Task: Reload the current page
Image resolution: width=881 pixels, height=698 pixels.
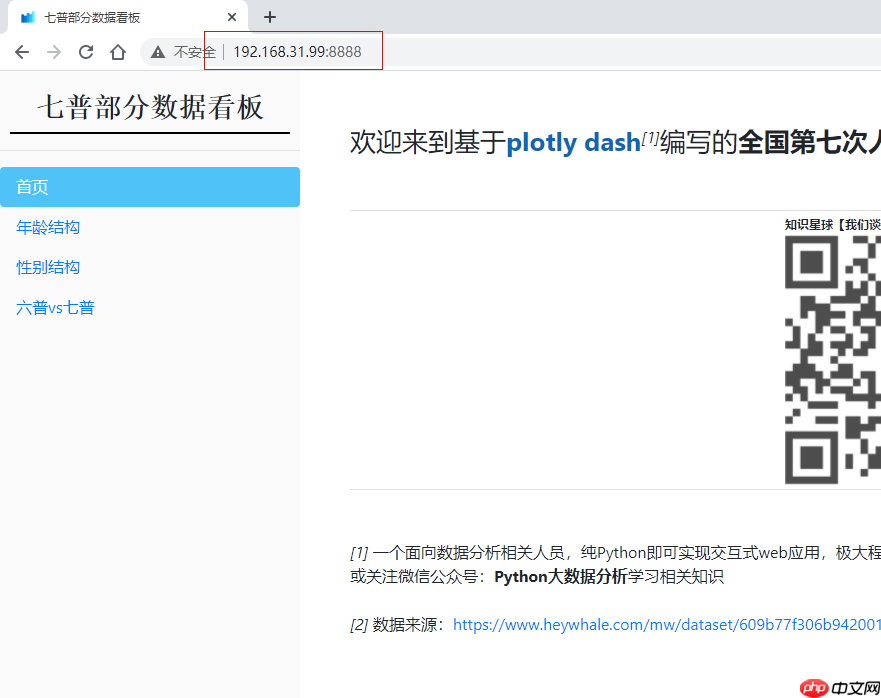Action: tap(85, 51)
